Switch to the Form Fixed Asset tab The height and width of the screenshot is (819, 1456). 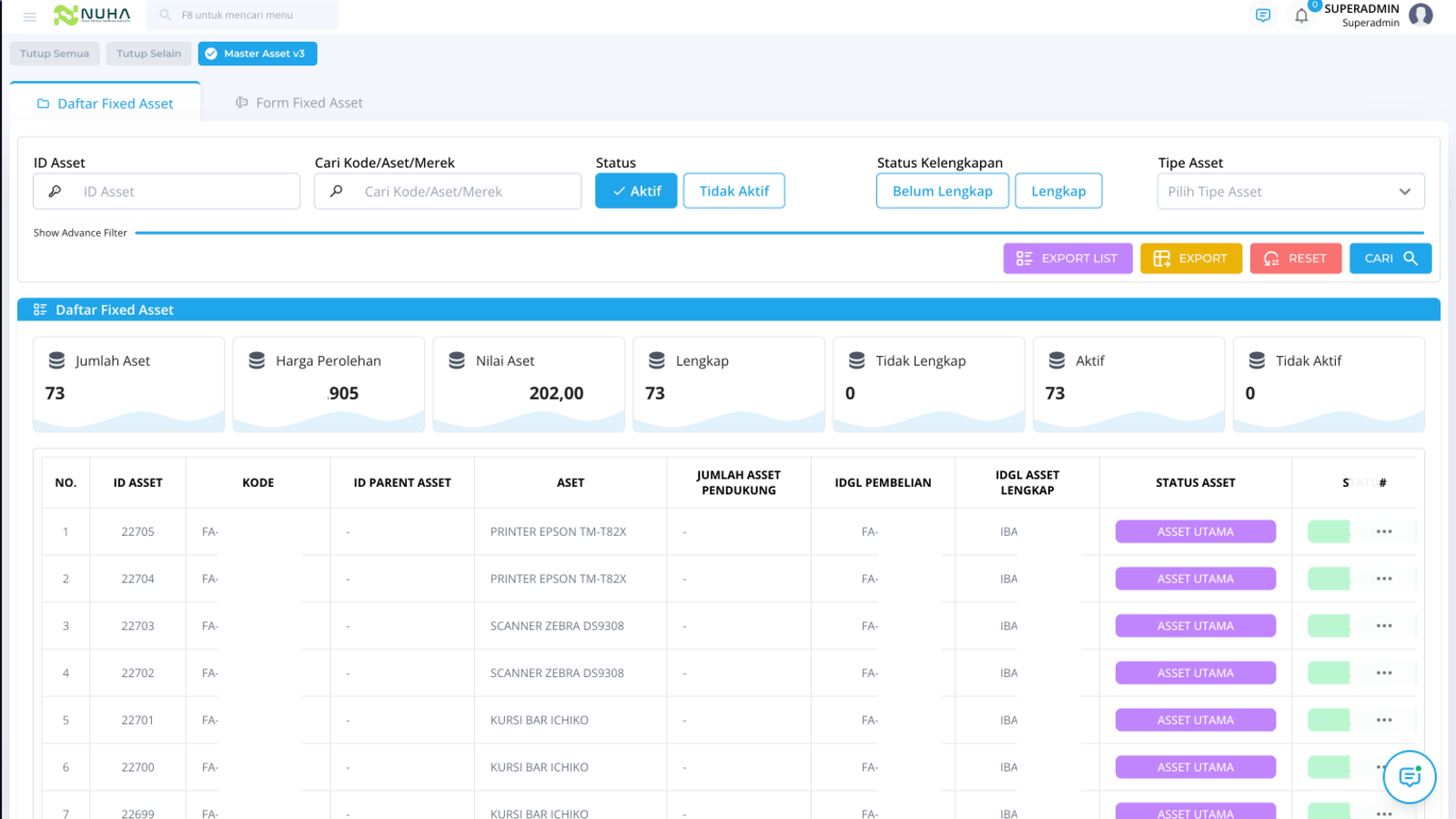tap(298, 103)
